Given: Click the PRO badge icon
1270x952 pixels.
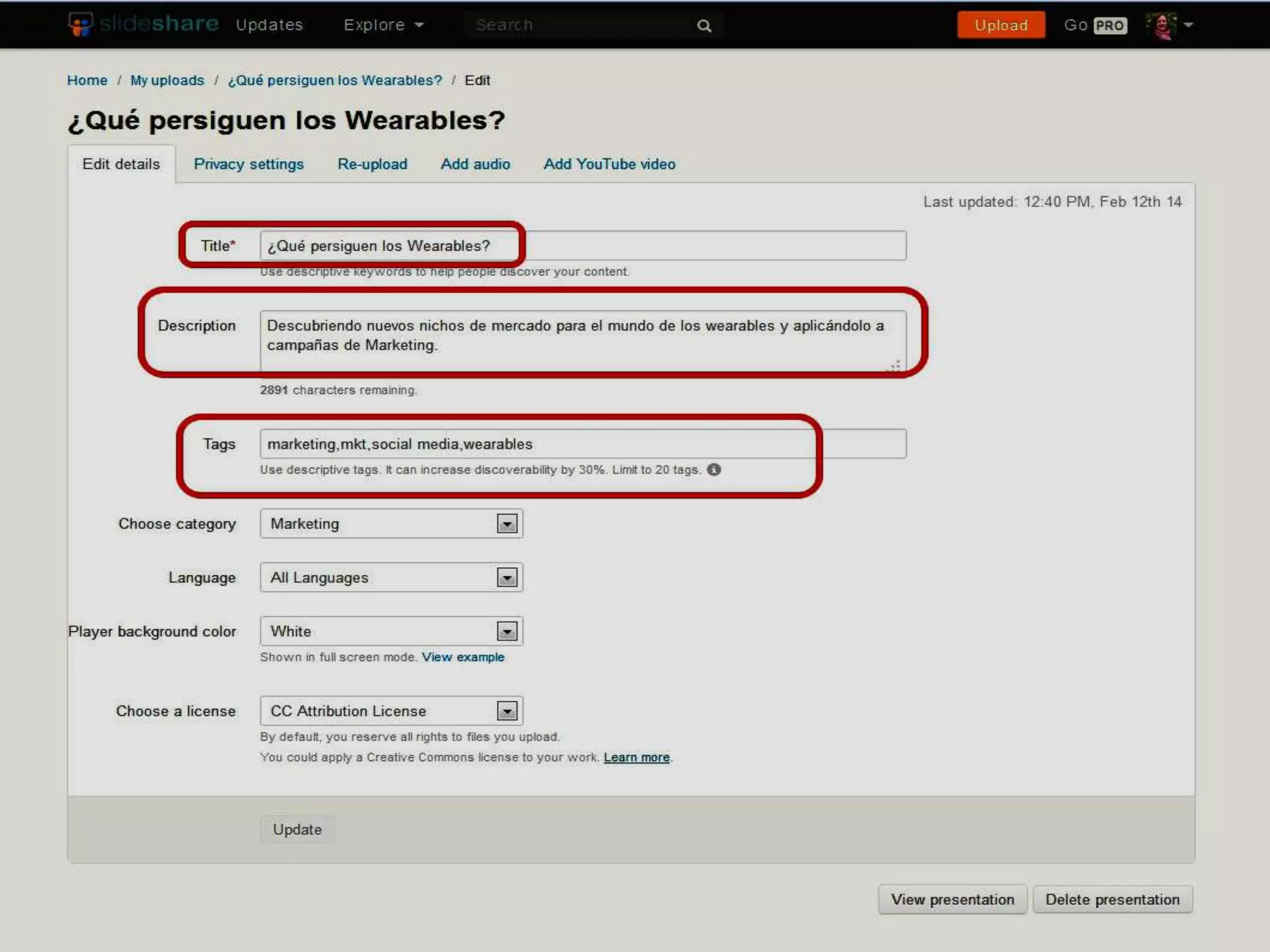Looking at the screenshot, I should tap(1110, 25).
